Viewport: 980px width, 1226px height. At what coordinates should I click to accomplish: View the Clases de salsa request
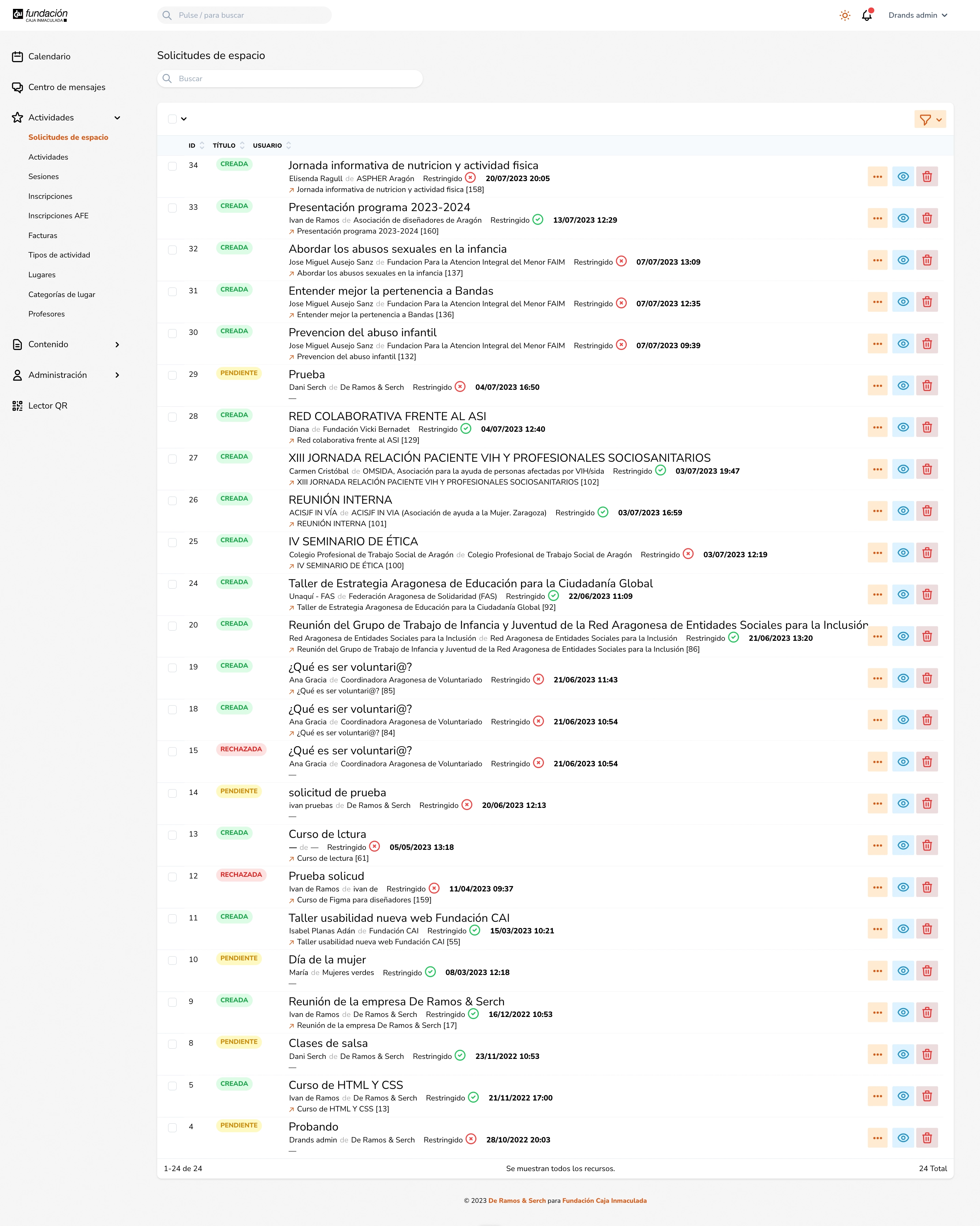pos(903,1054)
